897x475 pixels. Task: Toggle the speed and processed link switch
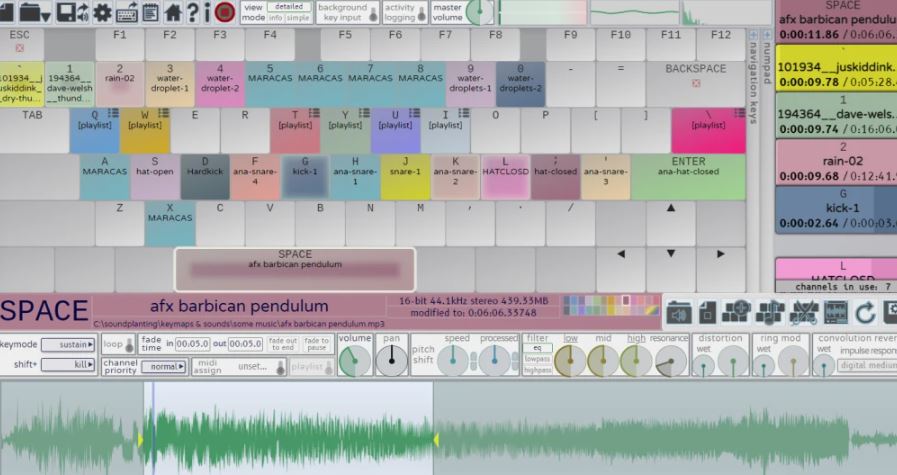(x=474, y=362)
